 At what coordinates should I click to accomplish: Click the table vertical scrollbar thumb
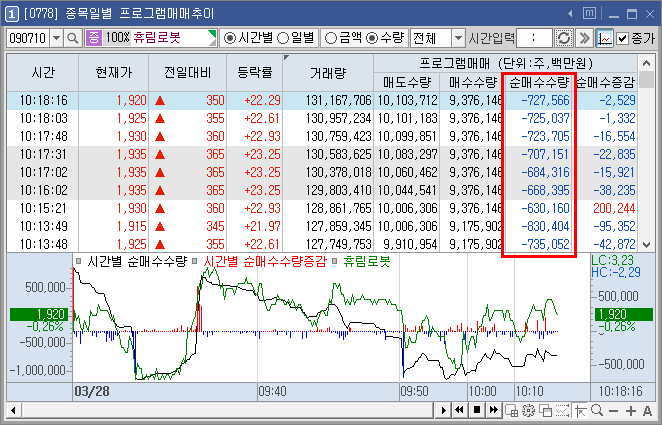[x=646, y=79]
